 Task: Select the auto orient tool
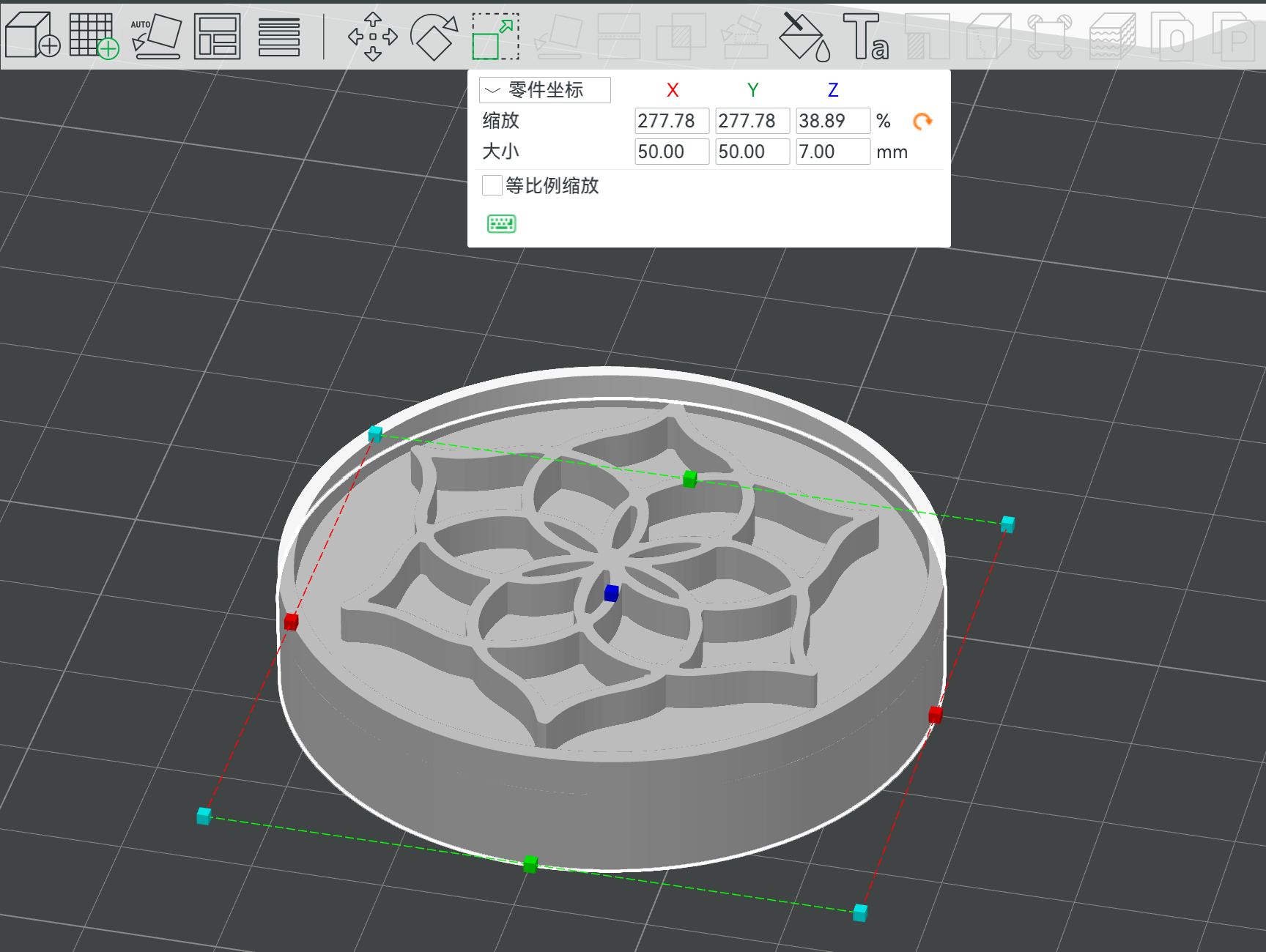(x=156, y=36)
